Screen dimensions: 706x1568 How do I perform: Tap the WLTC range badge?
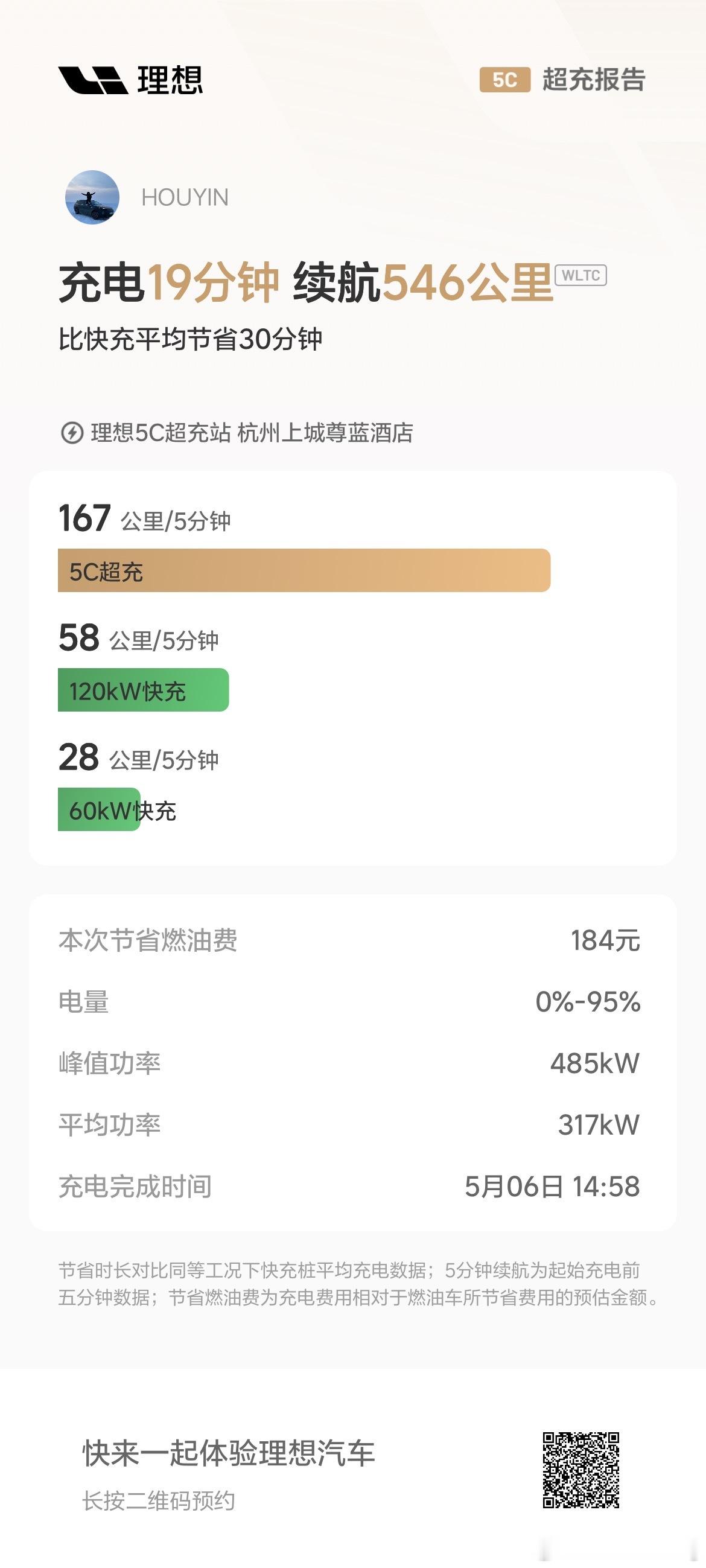click(580, 275)
